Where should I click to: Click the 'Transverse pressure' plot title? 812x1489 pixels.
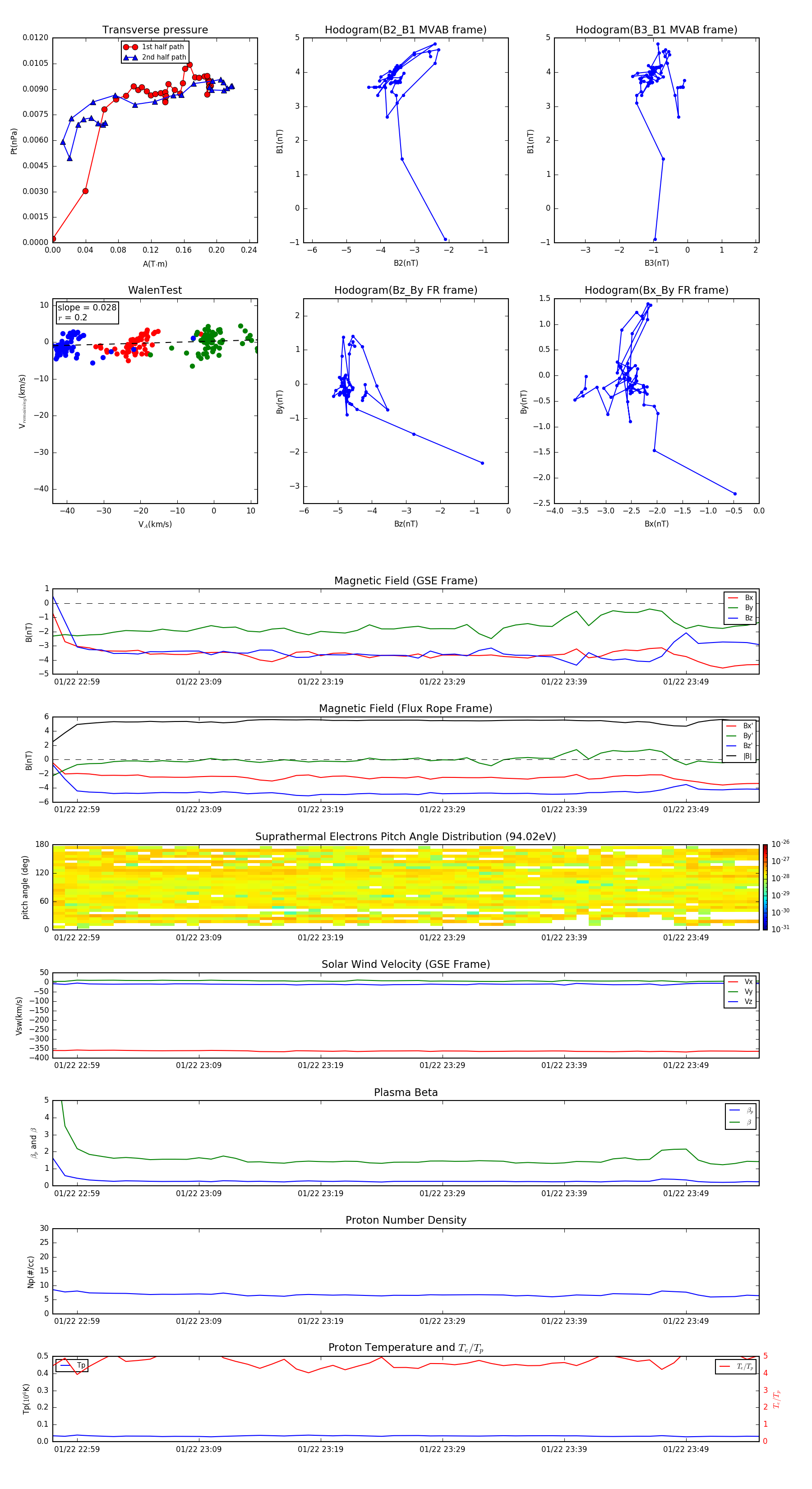155,29
